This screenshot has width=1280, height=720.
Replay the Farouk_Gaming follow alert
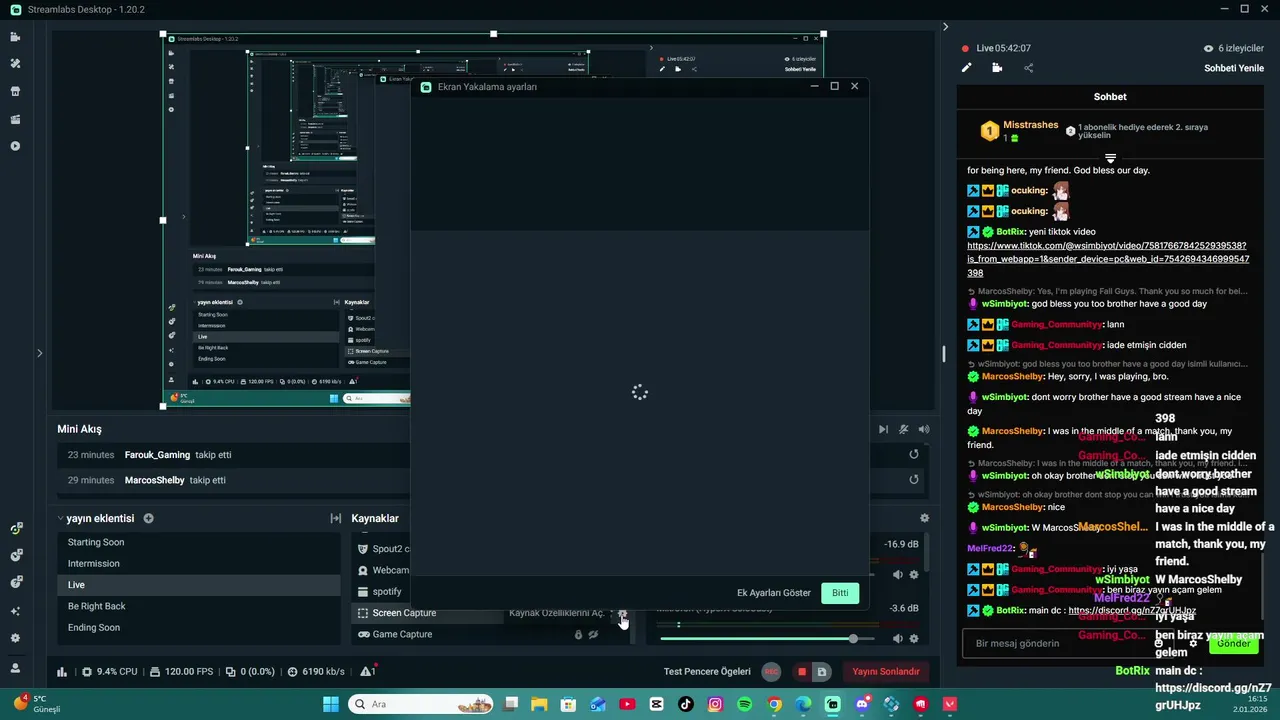[914, 454]
